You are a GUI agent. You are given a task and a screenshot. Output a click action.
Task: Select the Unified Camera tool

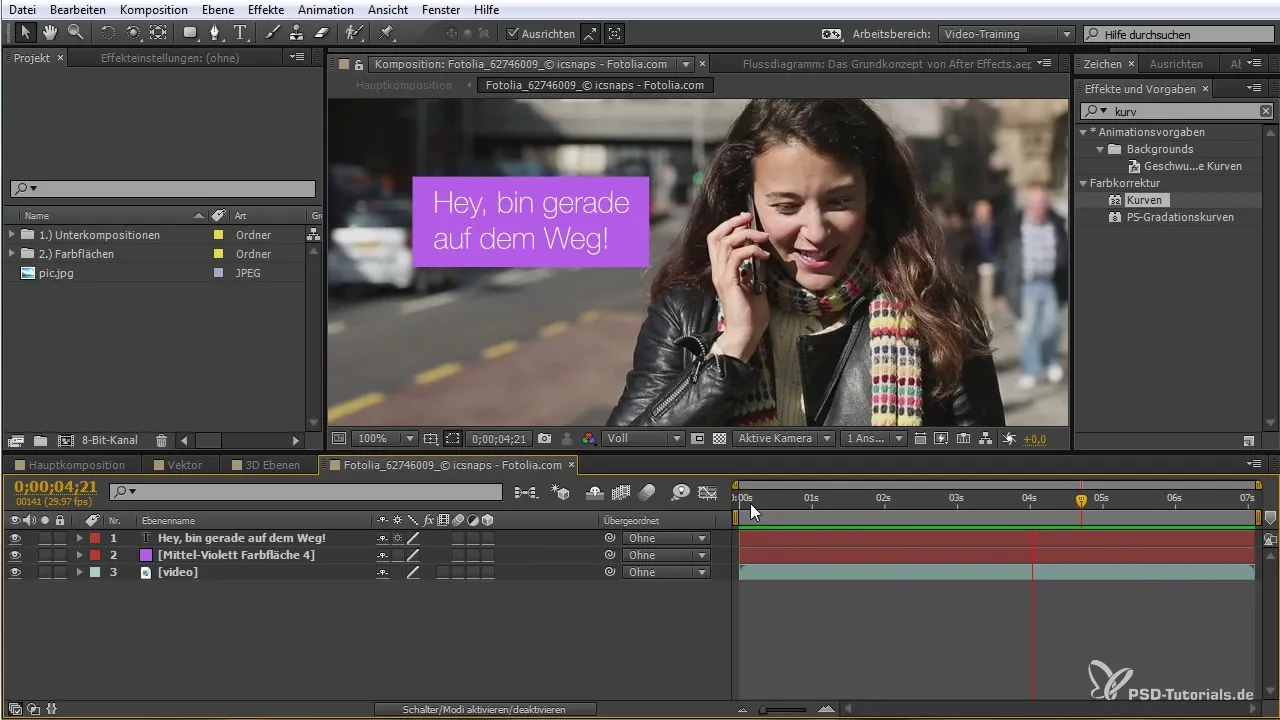point(133,33)
